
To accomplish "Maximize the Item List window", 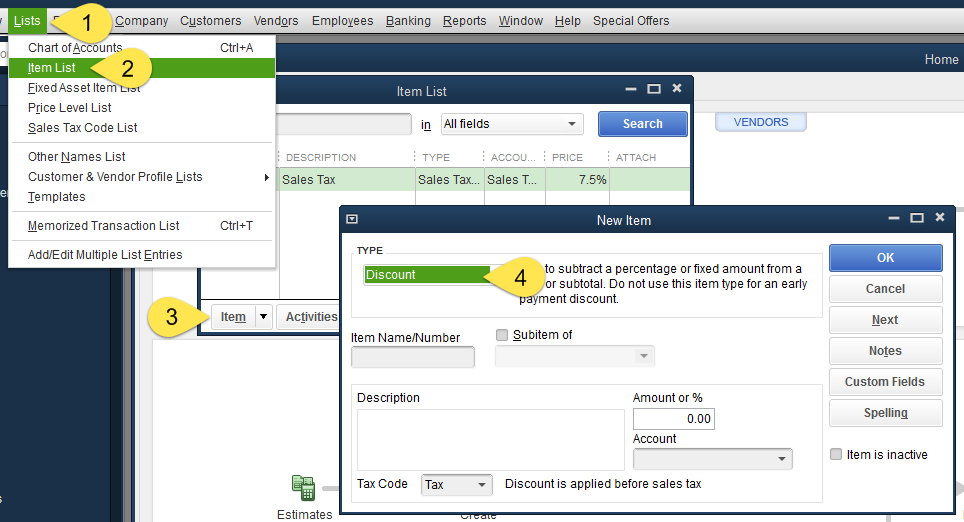I will point(654,89).
